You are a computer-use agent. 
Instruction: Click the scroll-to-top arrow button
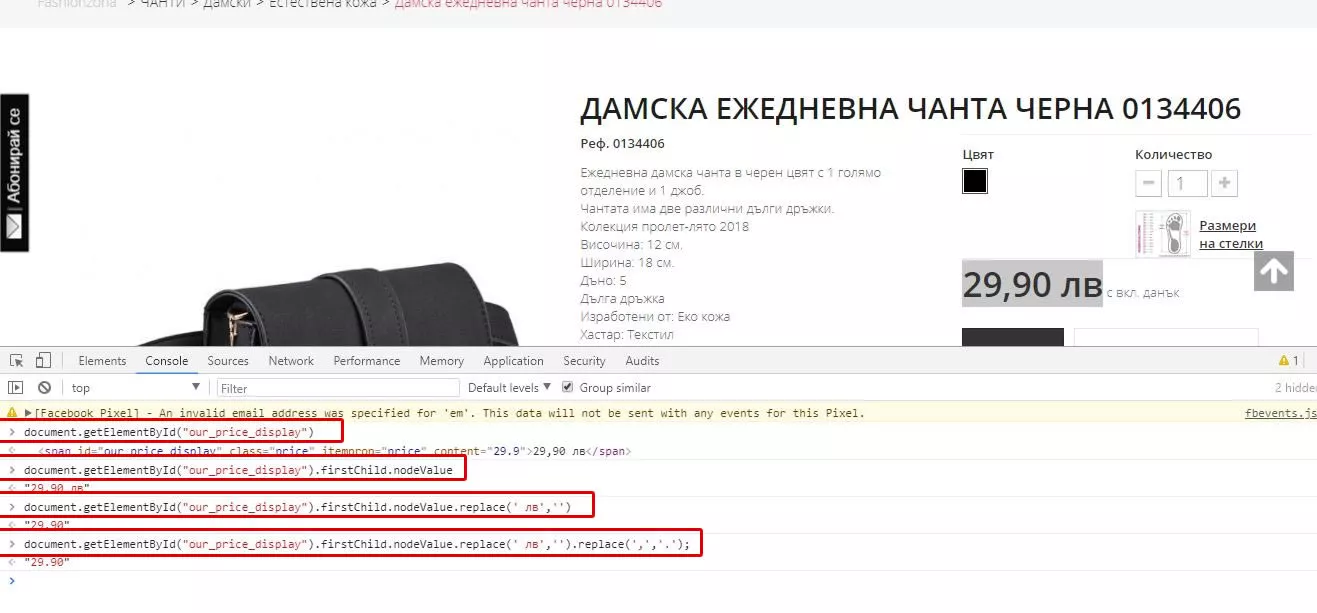coord(1274,271)
